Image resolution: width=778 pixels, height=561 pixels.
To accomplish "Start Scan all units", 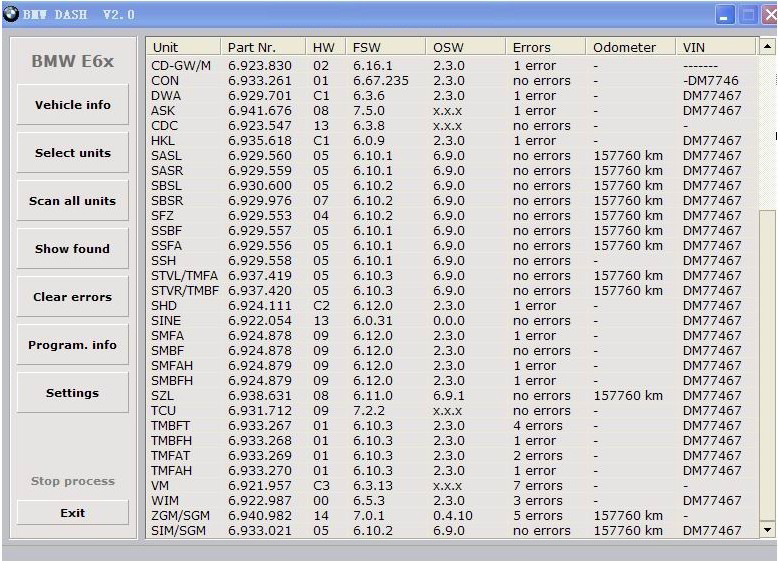I will [72, 201].
